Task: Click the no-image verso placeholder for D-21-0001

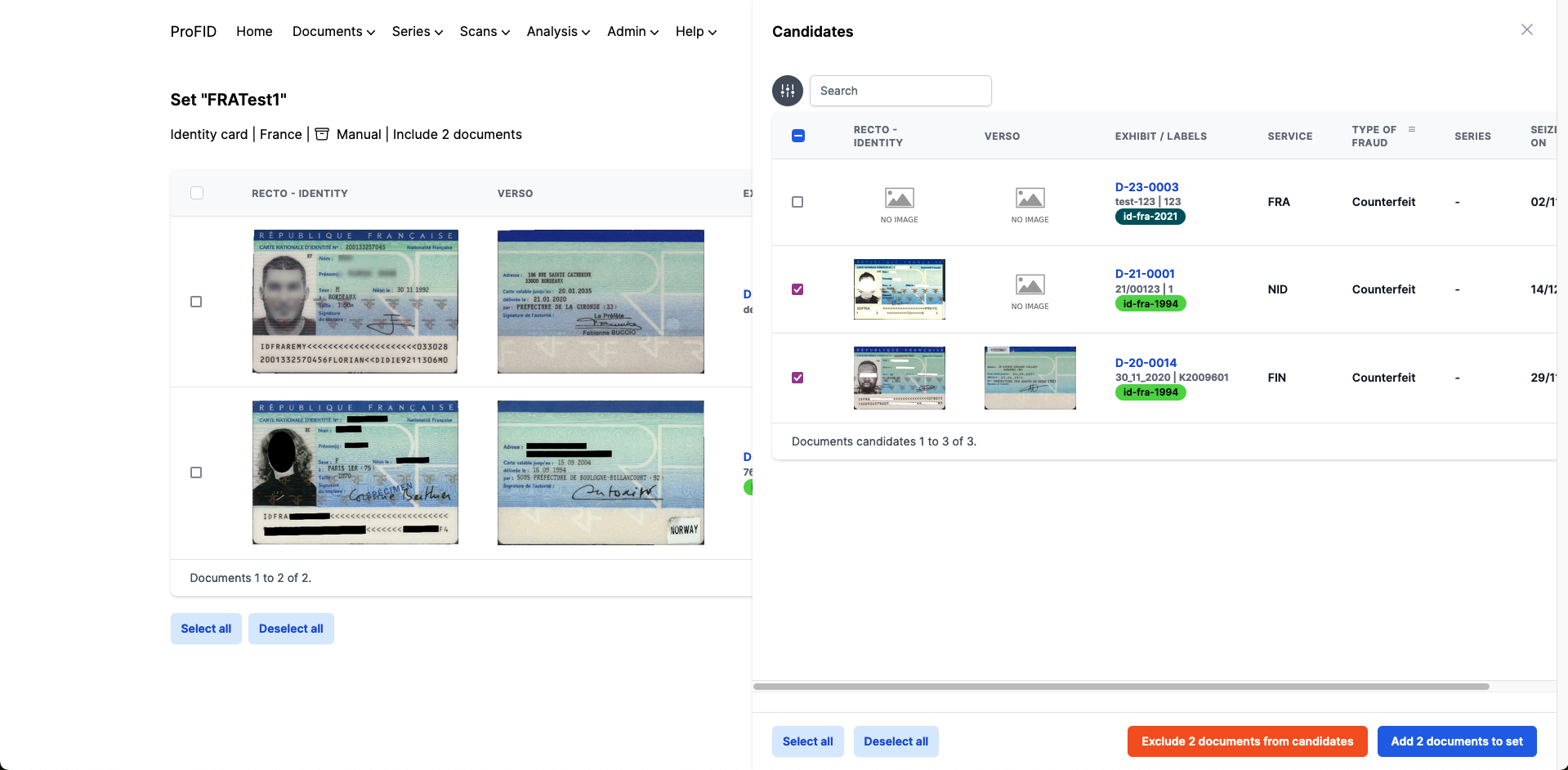Action: 1030,289
